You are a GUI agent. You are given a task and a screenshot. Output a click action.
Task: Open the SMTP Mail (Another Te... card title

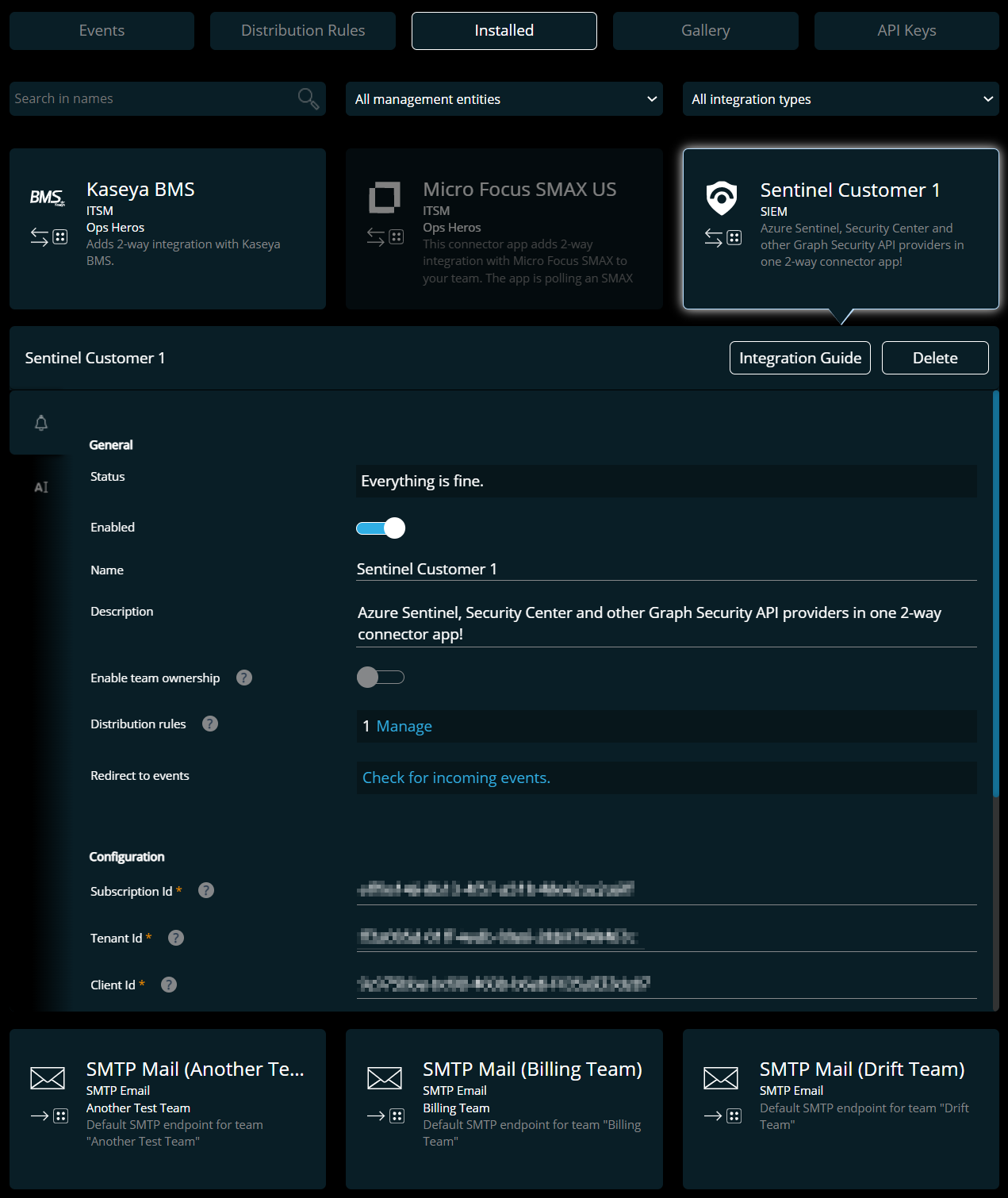(195, 1069)
